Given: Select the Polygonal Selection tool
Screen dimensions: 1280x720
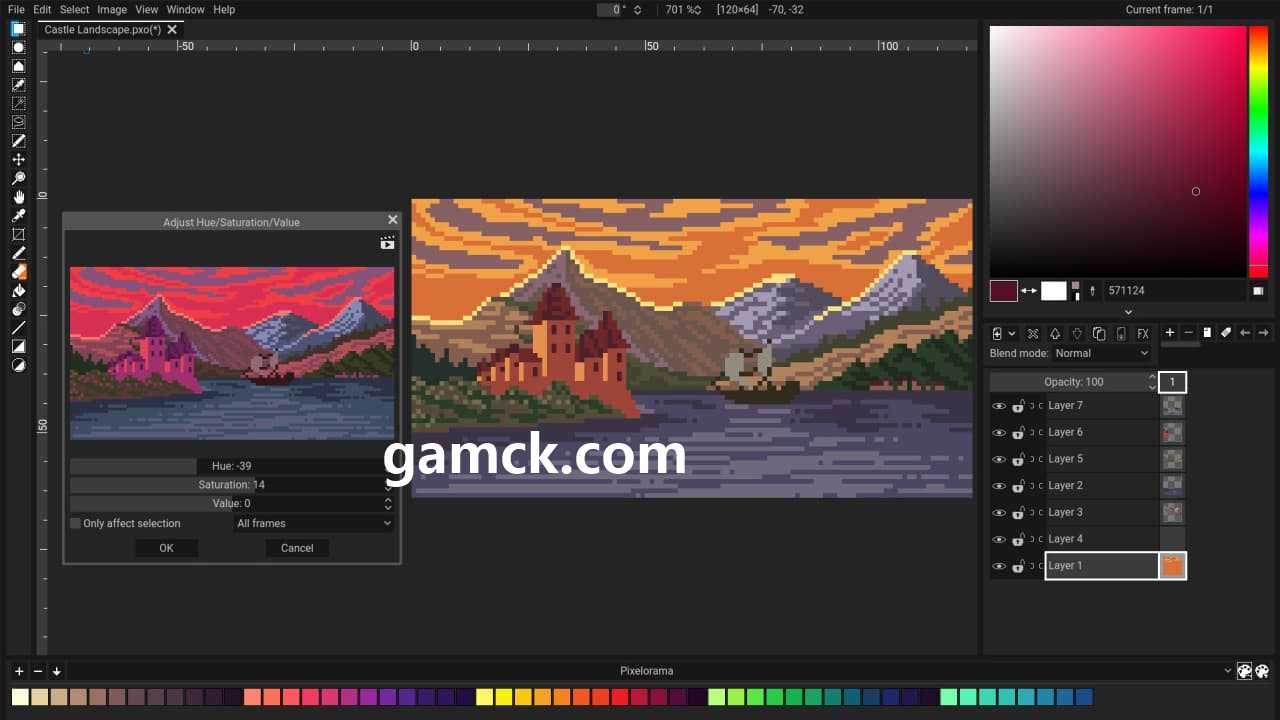Looking at the screenshot, I should click(x=18, y=66).
